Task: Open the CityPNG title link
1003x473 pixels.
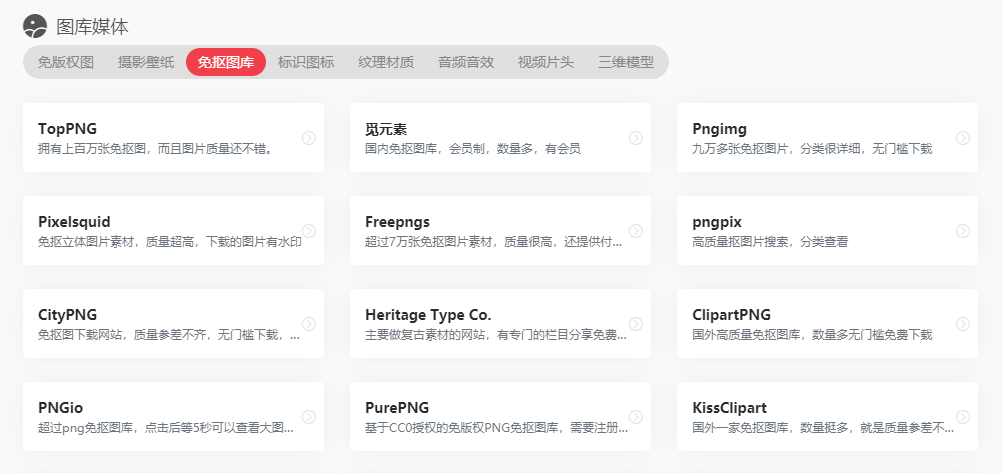Action: coord(67,315)
